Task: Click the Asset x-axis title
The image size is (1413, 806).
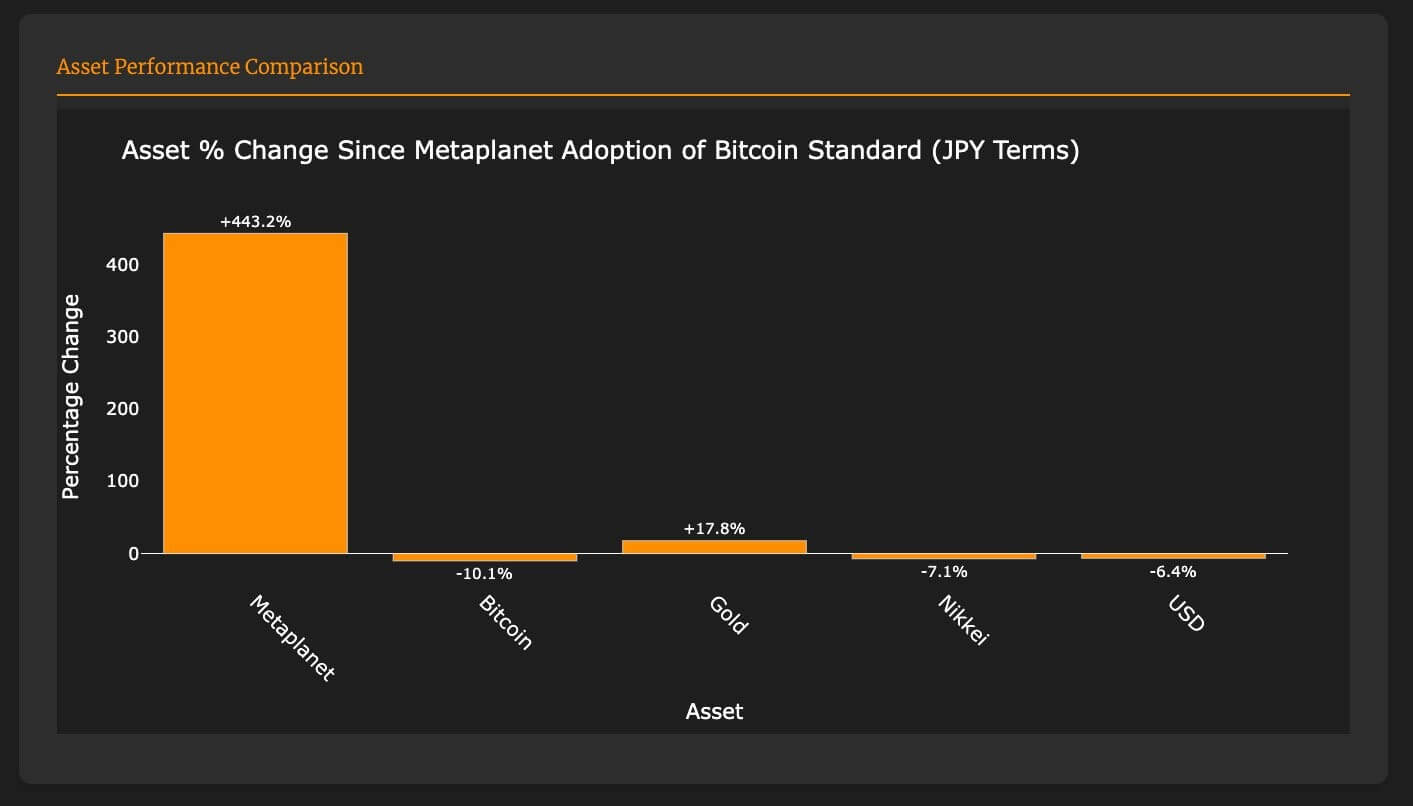Action: tap(714, 712)
